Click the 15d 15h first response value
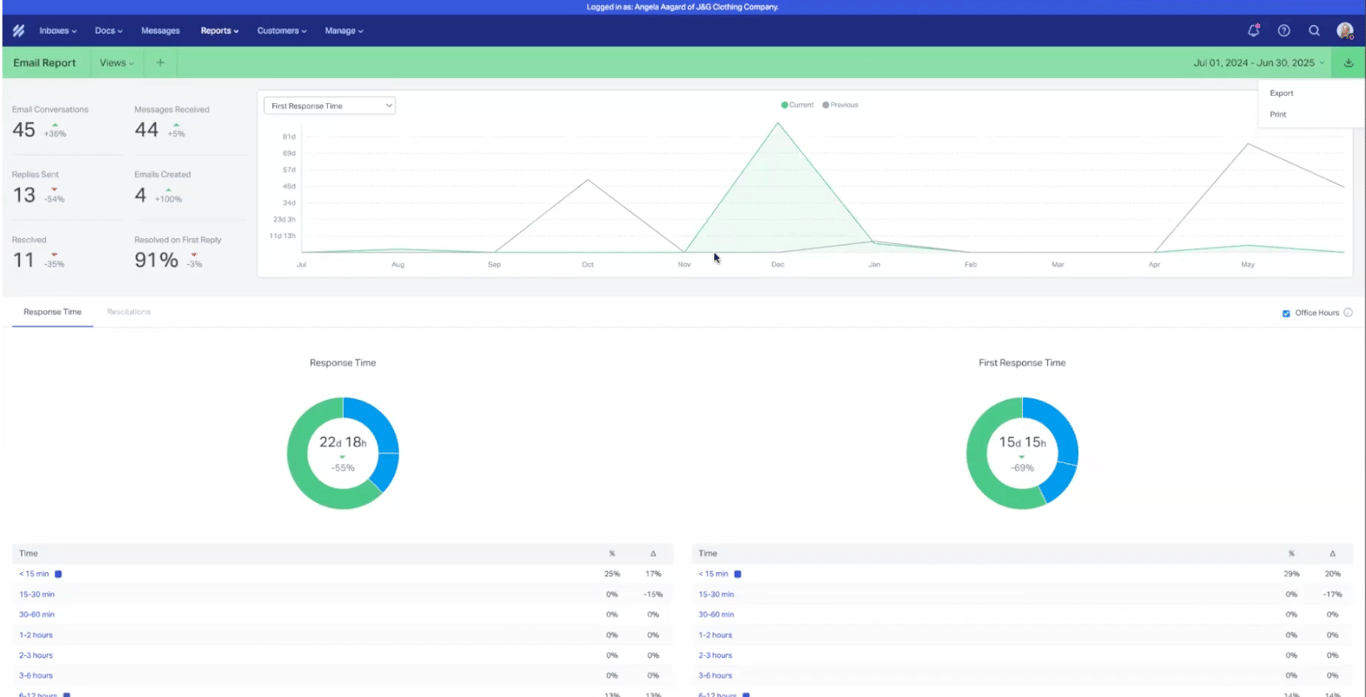 click(1022, 442)
